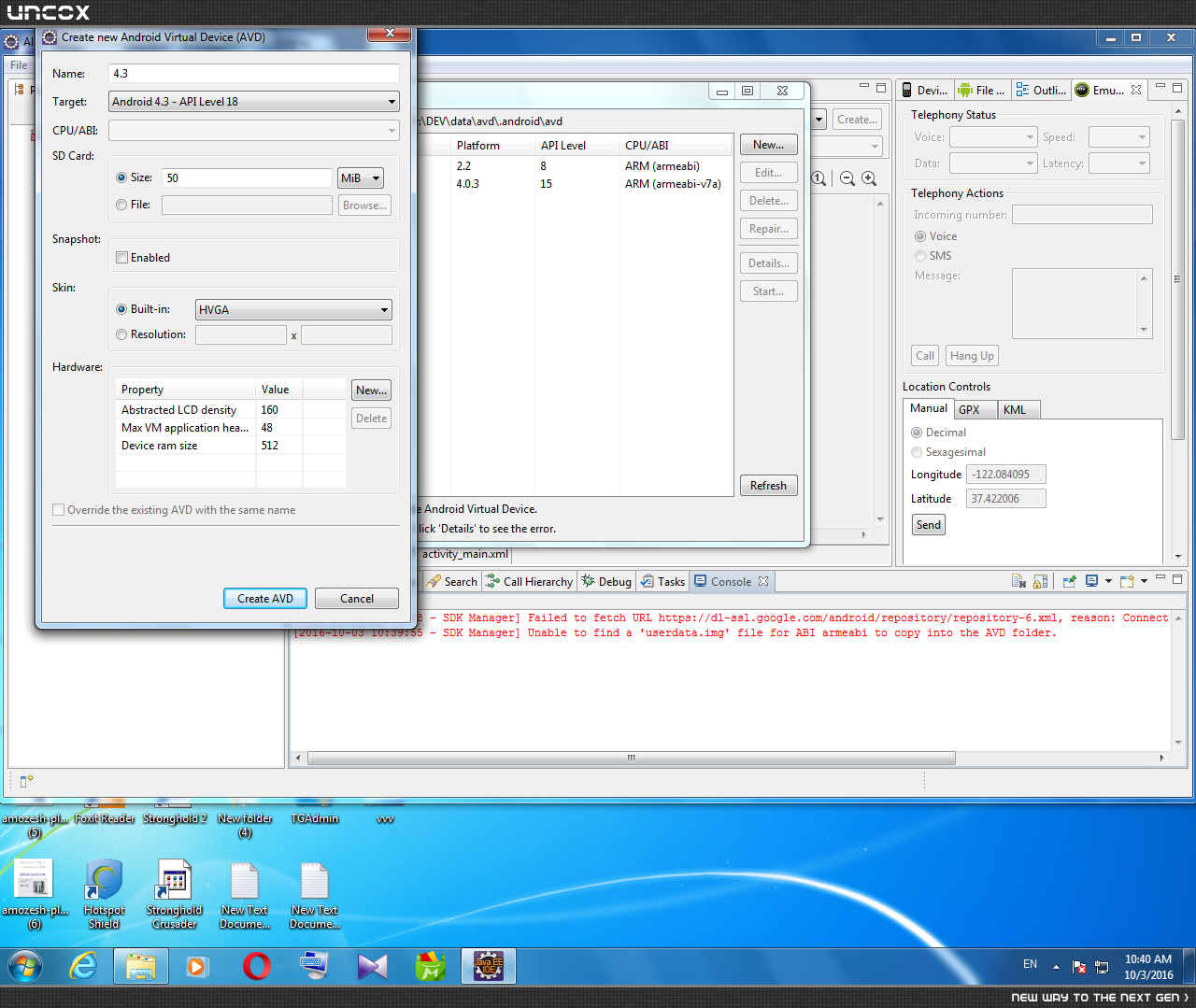Open the Telephony Latency dropdown

[1119, 163]
